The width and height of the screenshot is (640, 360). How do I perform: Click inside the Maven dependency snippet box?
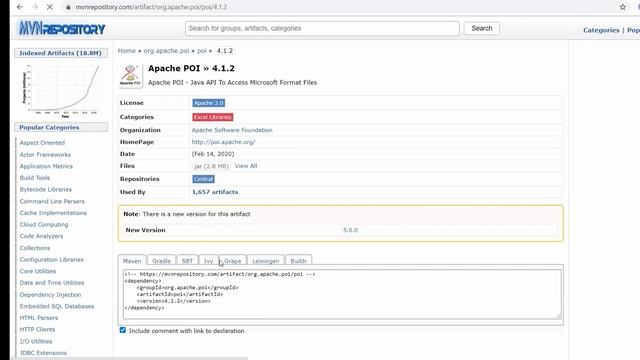pos(342,294)
